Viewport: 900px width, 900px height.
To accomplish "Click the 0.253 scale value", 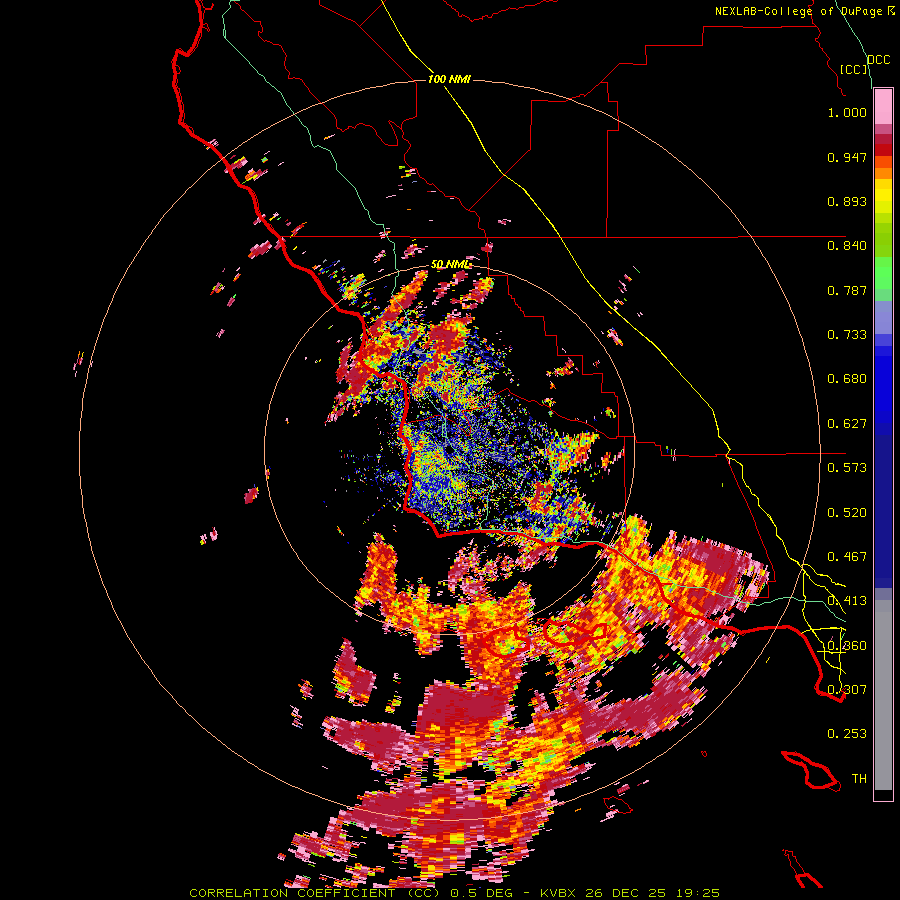I will click(847, 734).
